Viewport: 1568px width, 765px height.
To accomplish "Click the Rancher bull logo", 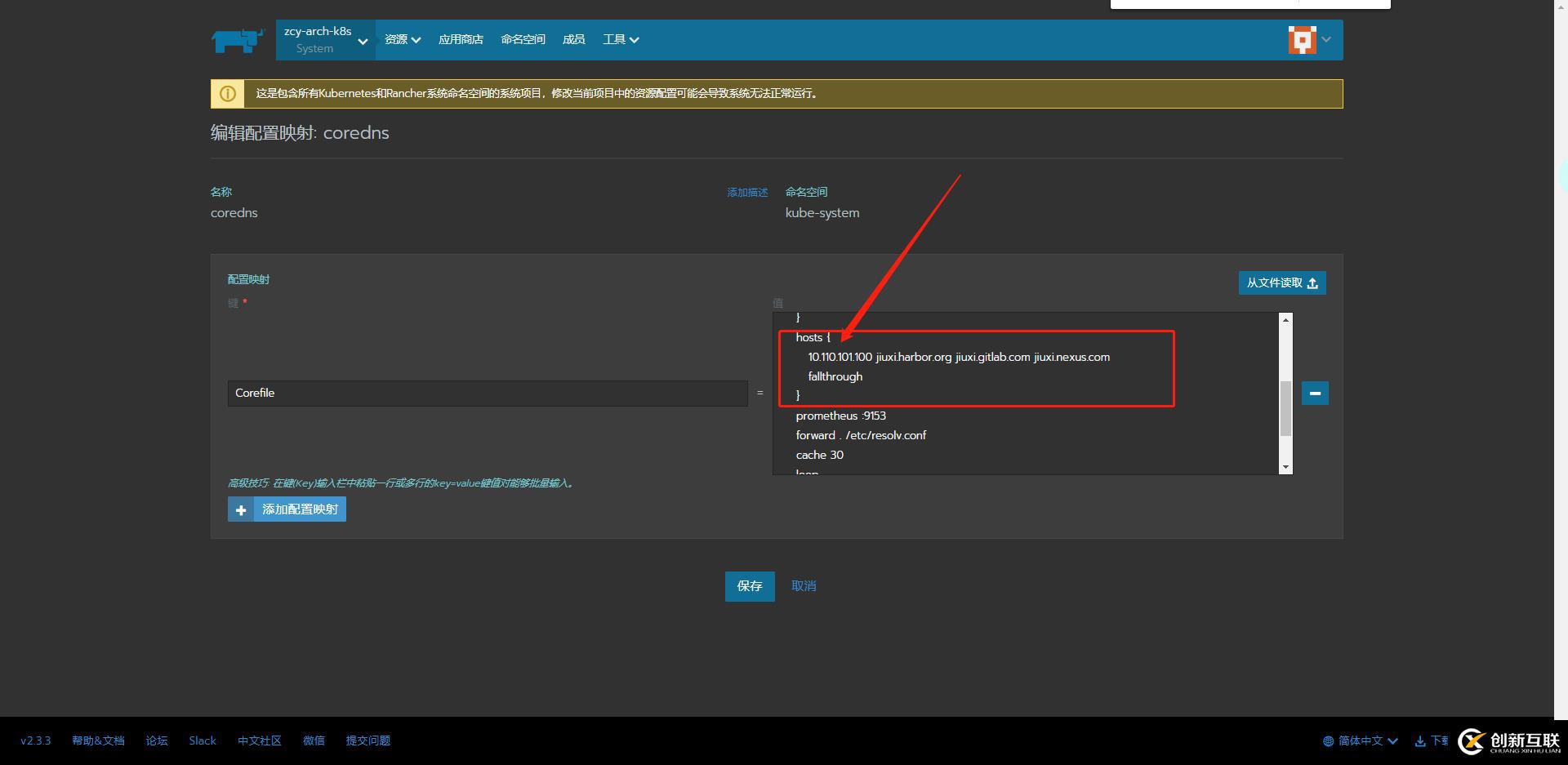I will (x=238, y=40).
